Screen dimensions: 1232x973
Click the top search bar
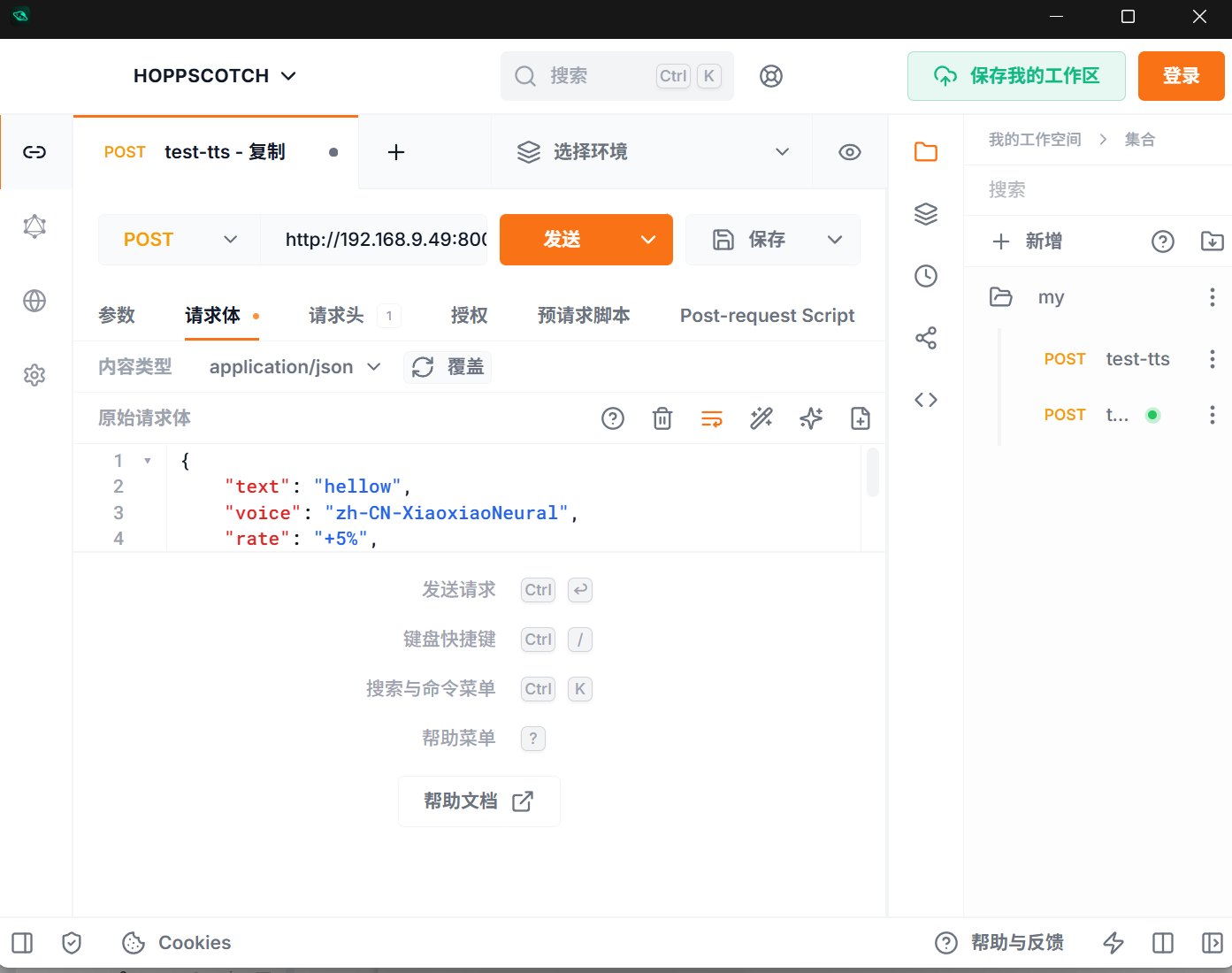click(x=617, y=76)
